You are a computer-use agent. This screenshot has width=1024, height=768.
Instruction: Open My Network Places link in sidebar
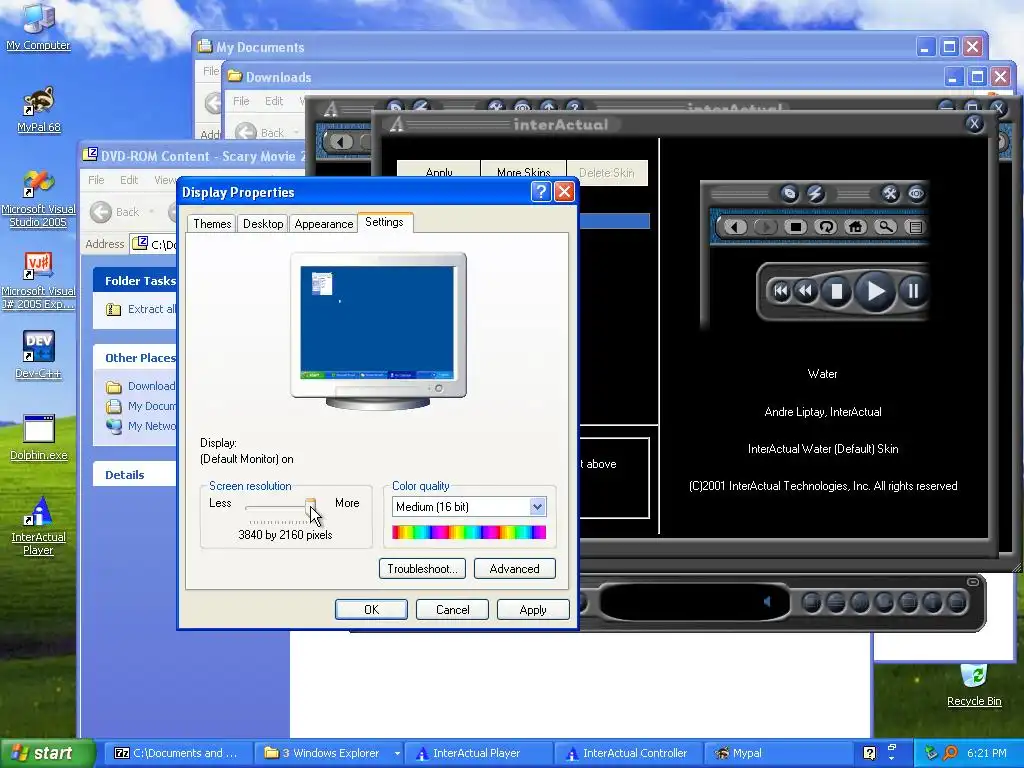pos(152,426)
